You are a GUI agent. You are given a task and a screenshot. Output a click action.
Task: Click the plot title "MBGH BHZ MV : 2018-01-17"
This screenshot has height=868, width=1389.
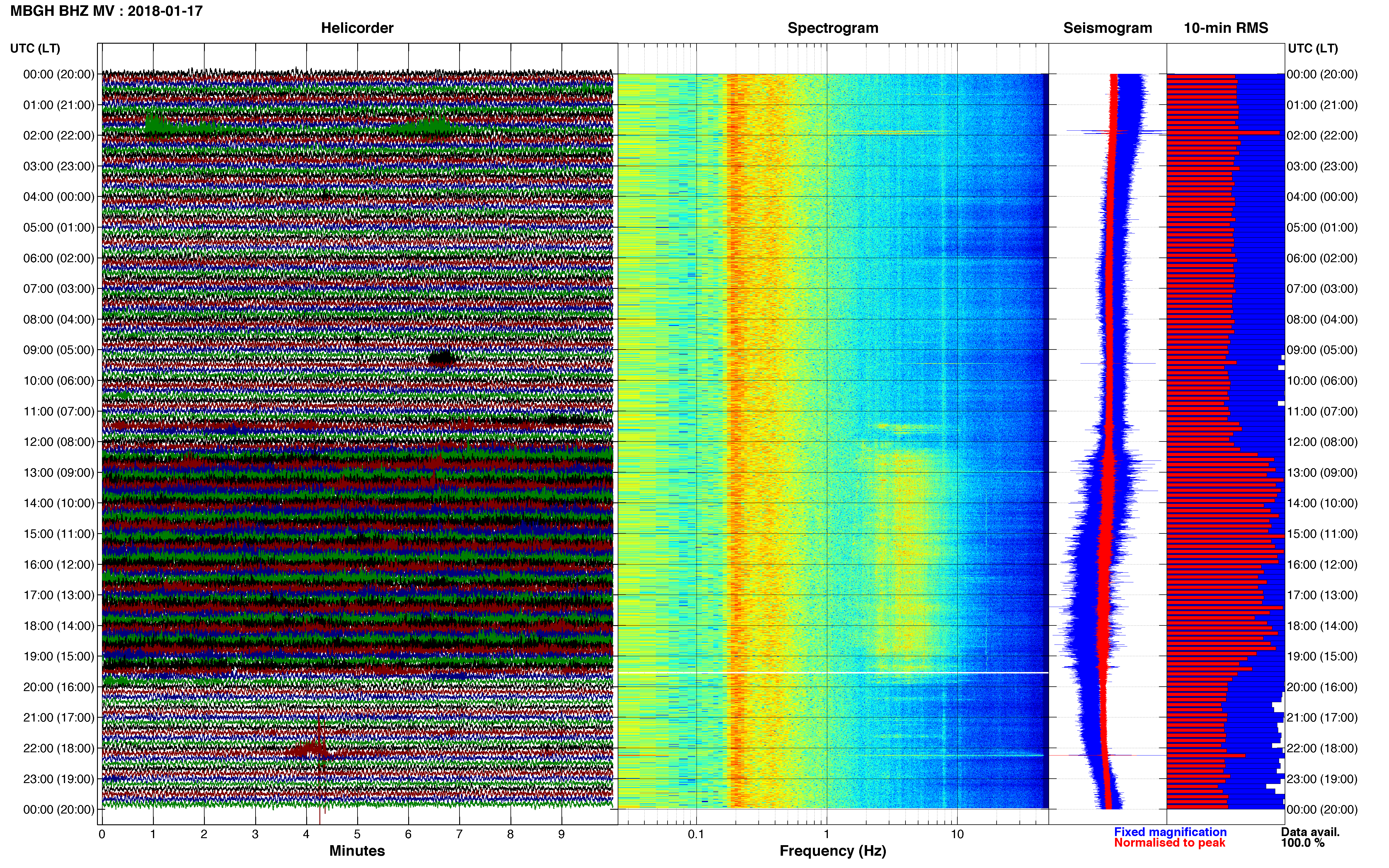[106, 11]
